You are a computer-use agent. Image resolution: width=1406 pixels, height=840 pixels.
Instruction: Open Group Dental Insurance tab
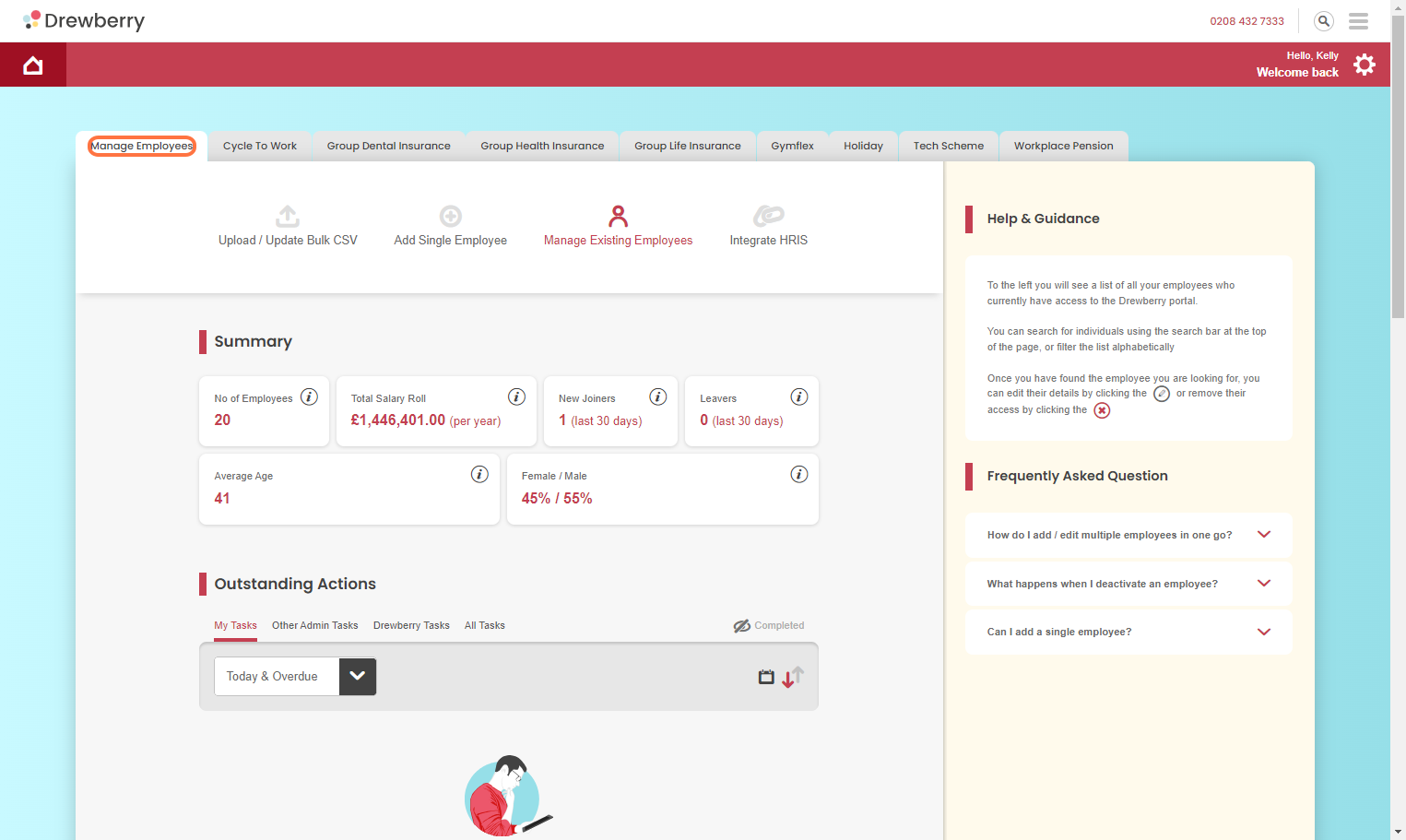389,146
